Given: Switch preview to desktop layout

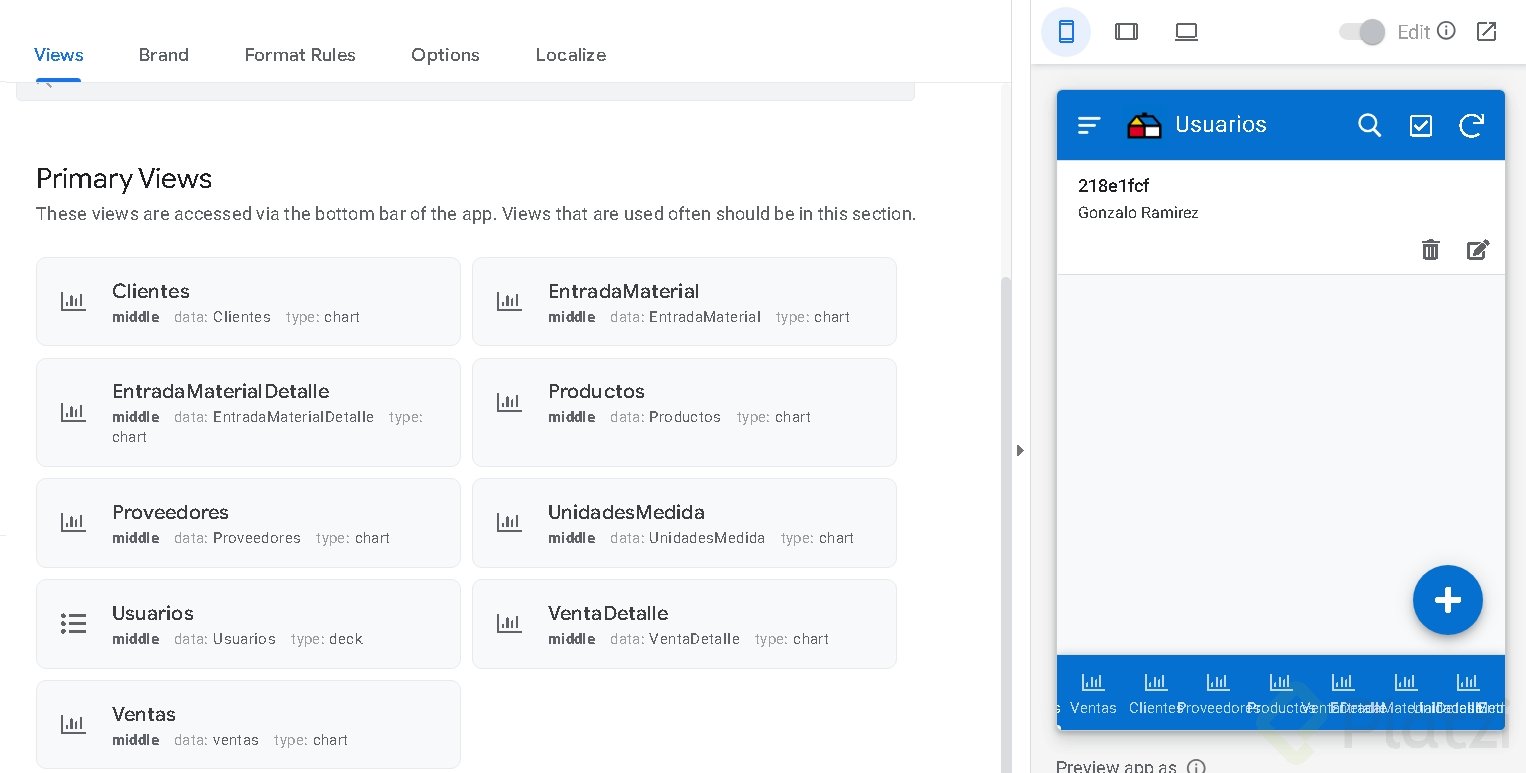Looking at the screenshot, I should tap(1186, 32).
